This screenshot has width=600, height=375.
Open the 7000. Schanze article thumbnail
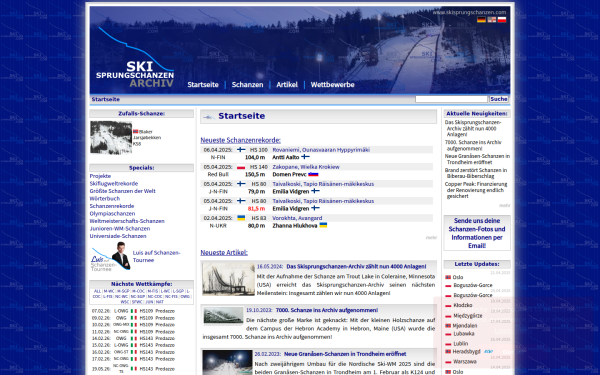pos(223,315)
